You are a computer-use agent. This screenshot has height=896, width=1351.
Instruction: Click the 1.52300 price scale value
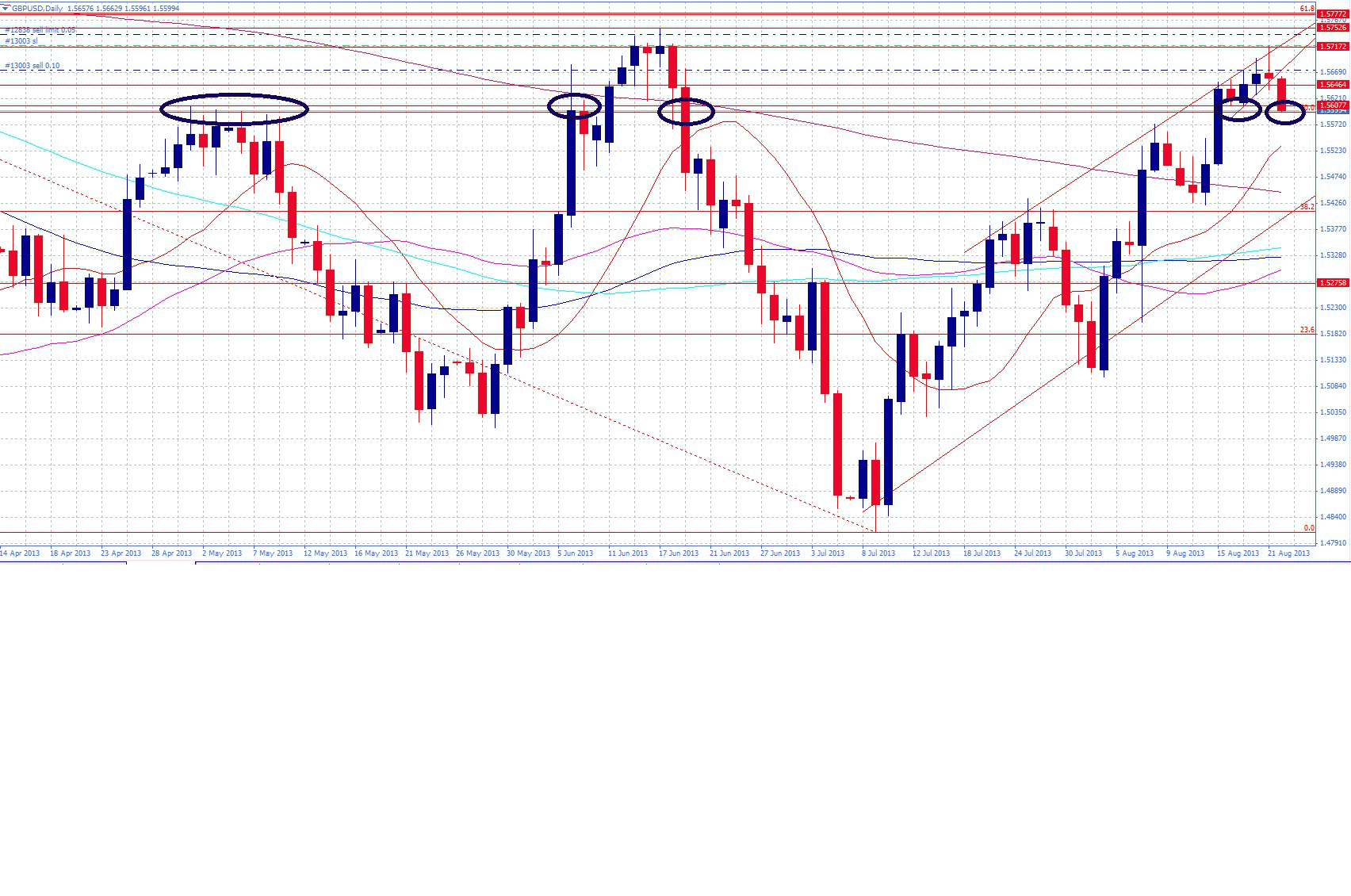[1334, 307]
